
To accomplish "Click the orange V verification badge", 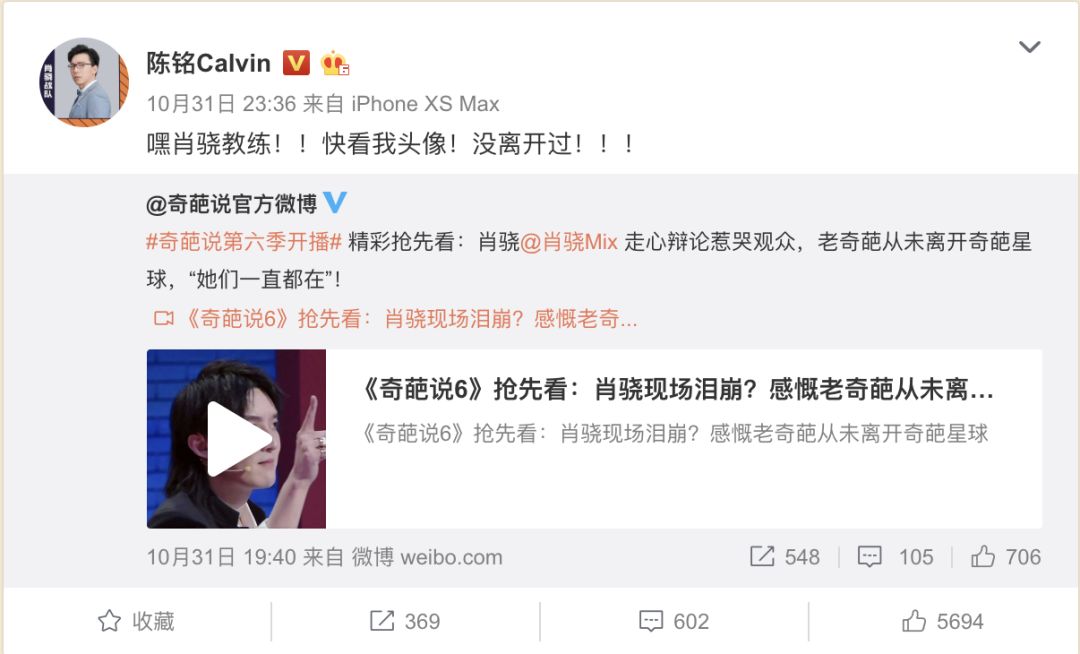I will point(296,63).
